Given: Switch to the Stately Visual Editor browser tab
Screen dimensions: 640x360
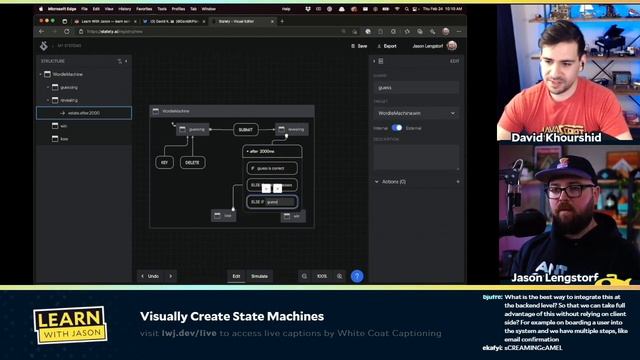Looking at the screenshot, I should [x=242, y=21].
